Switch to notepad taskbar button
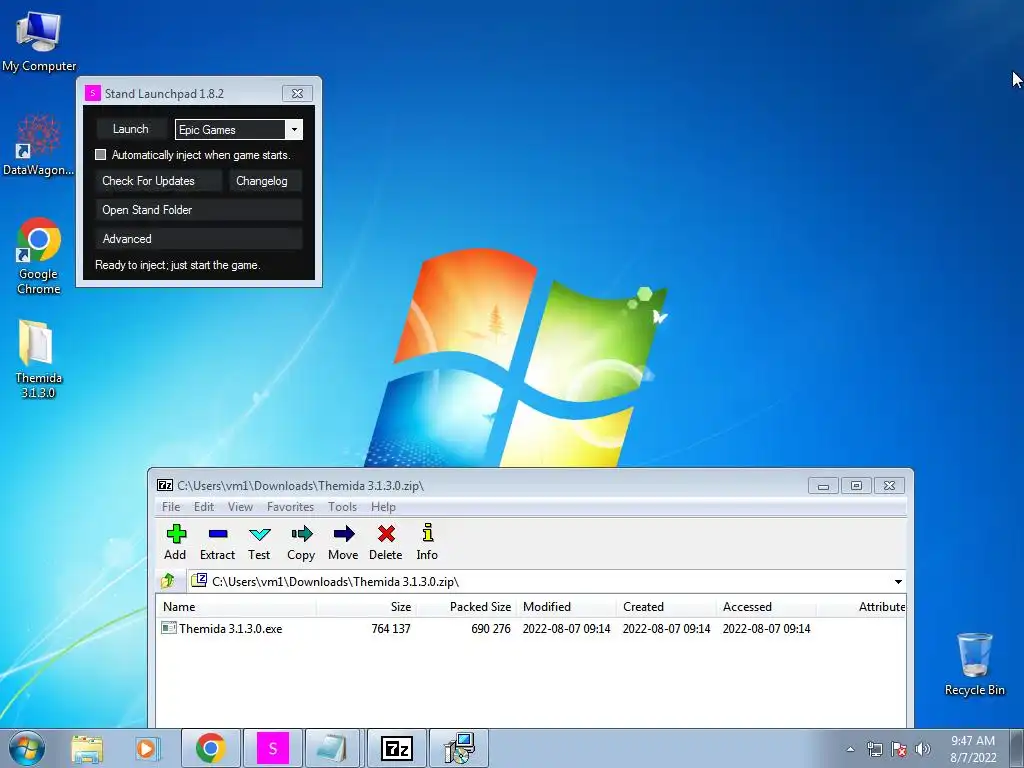Viewport: 1024px width, 768px height. [334, 748]
